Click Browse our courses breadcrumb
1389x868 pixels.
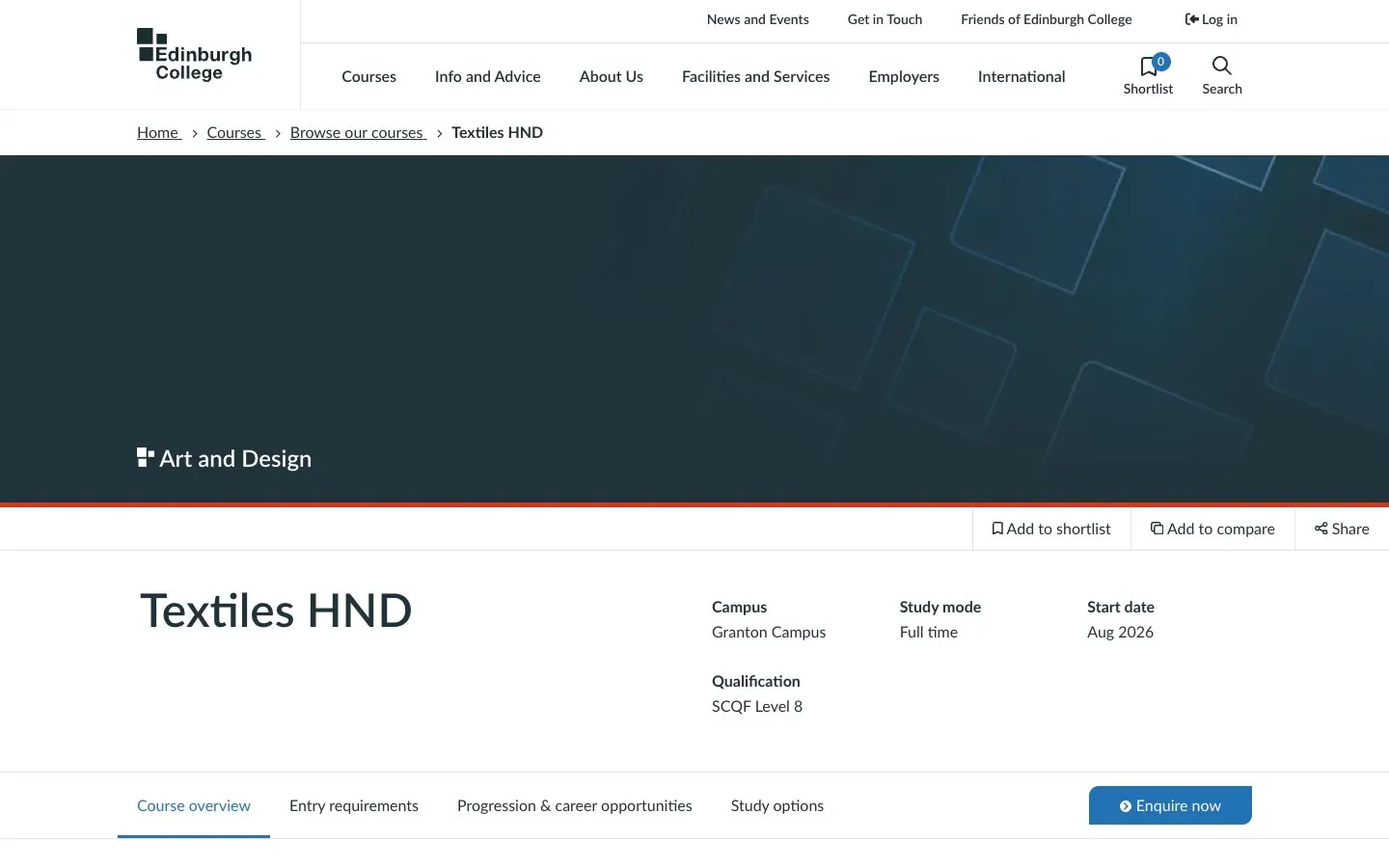[x=358, y=132]
